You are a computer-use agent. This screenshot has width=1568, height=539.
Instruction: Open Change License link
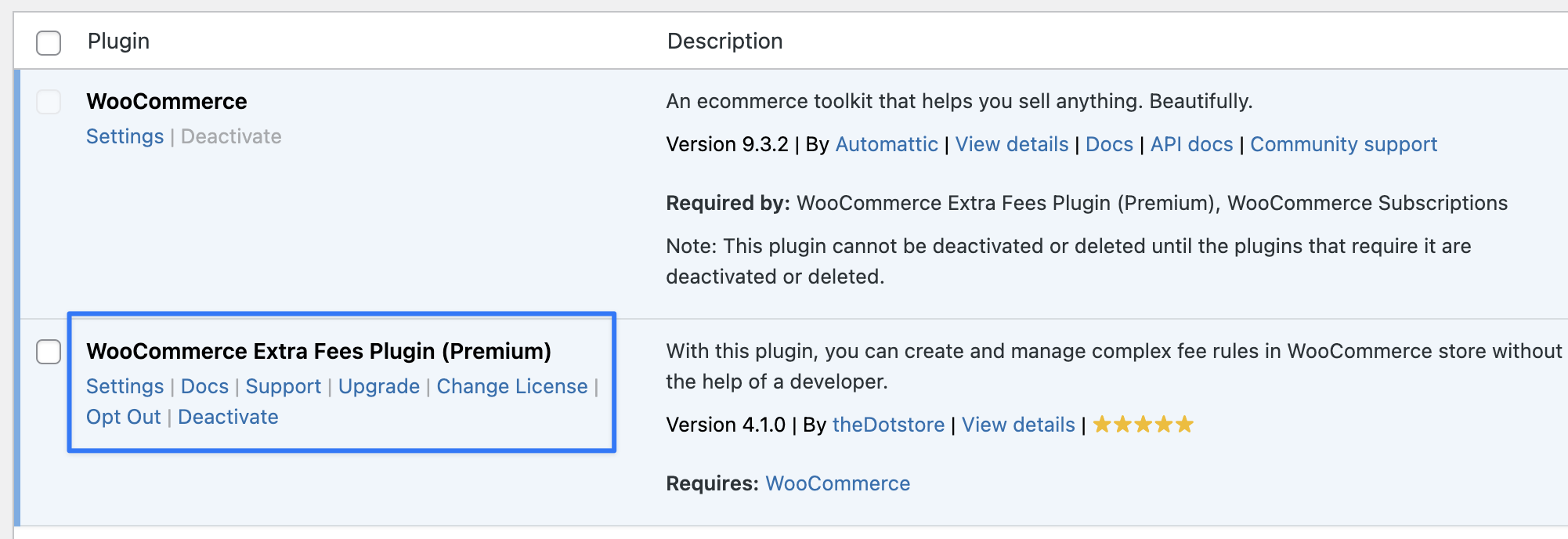(512, 386)
